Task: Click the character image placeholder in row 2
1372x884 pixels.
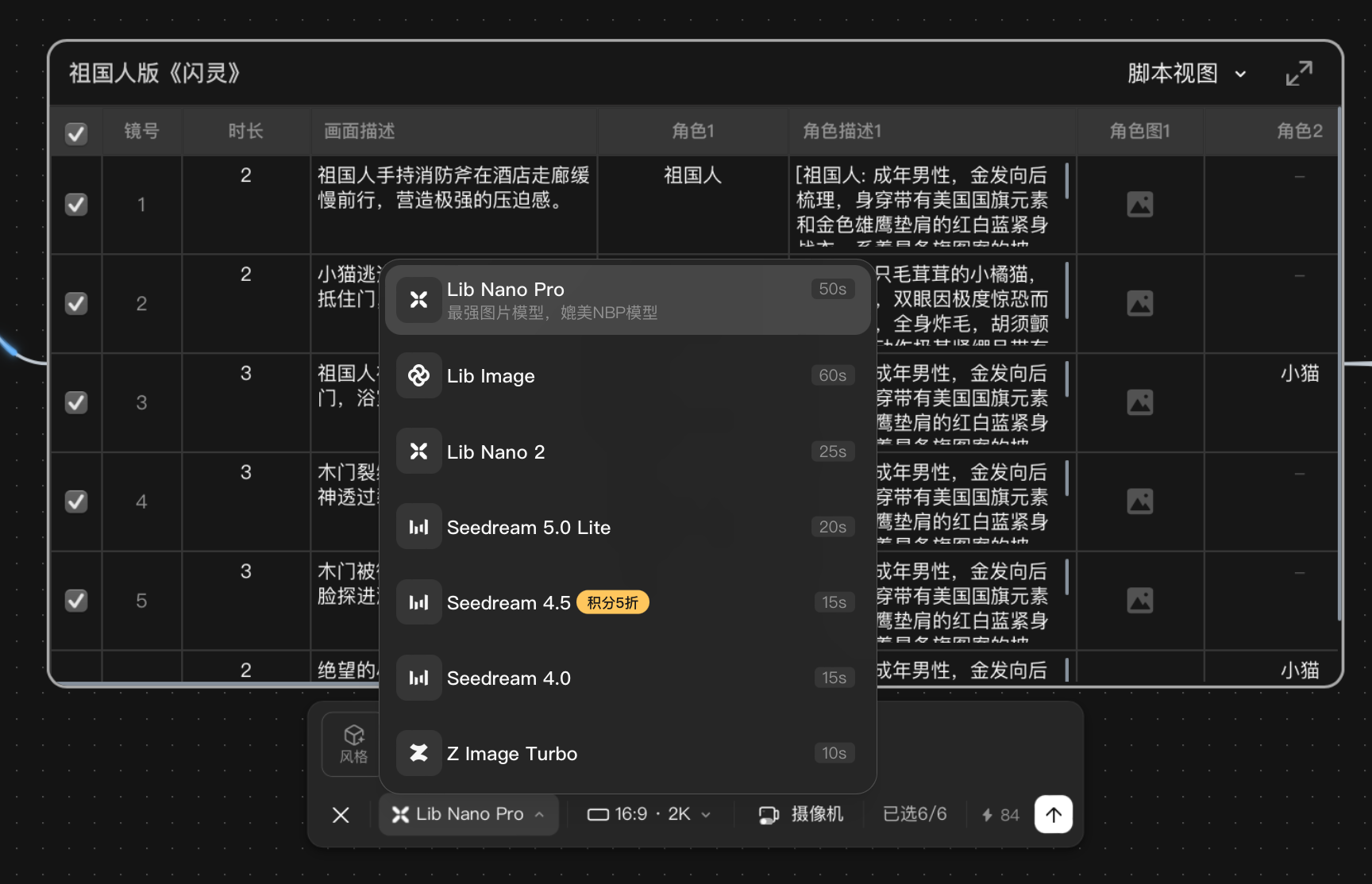Action: 1140,303
